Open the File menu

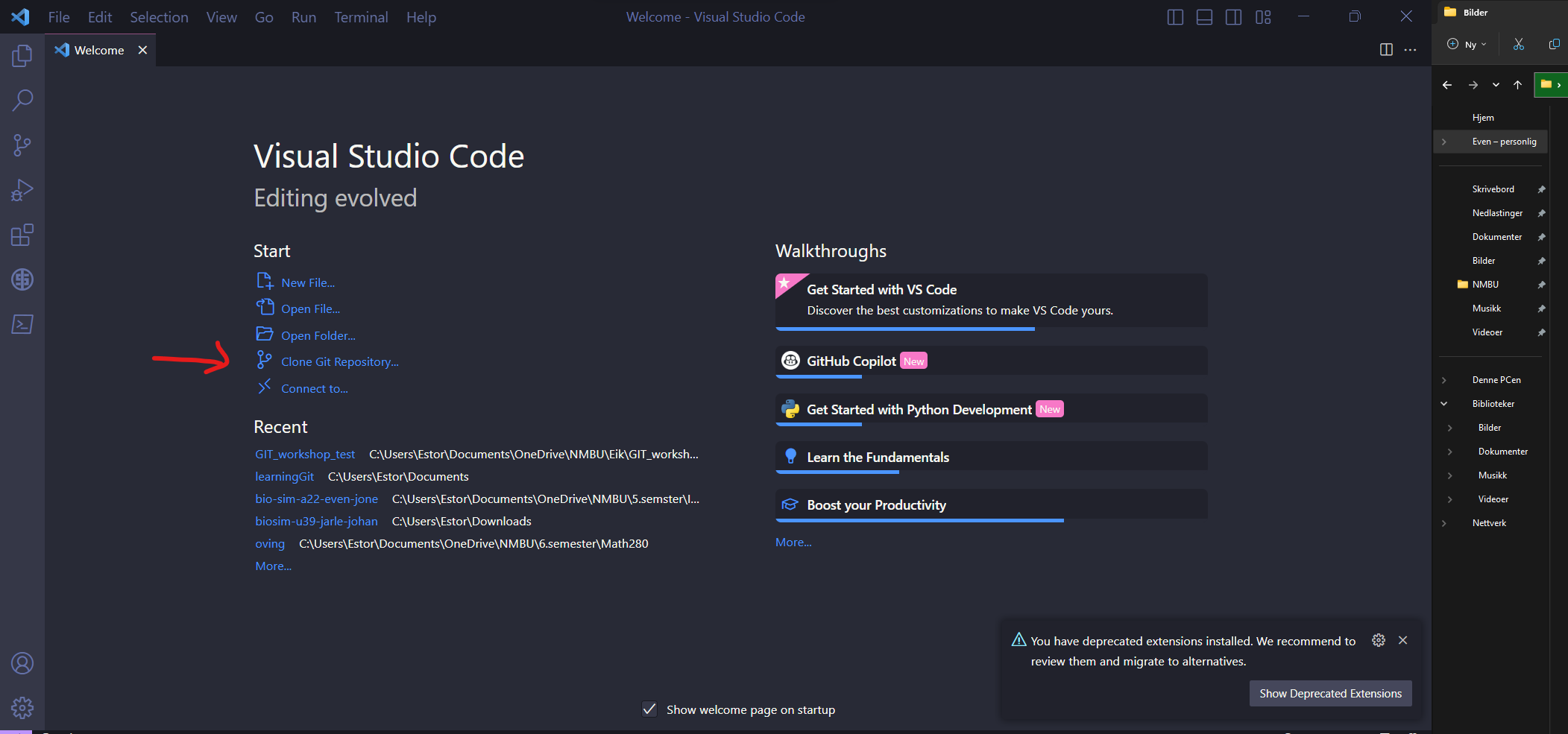point(59,17)
